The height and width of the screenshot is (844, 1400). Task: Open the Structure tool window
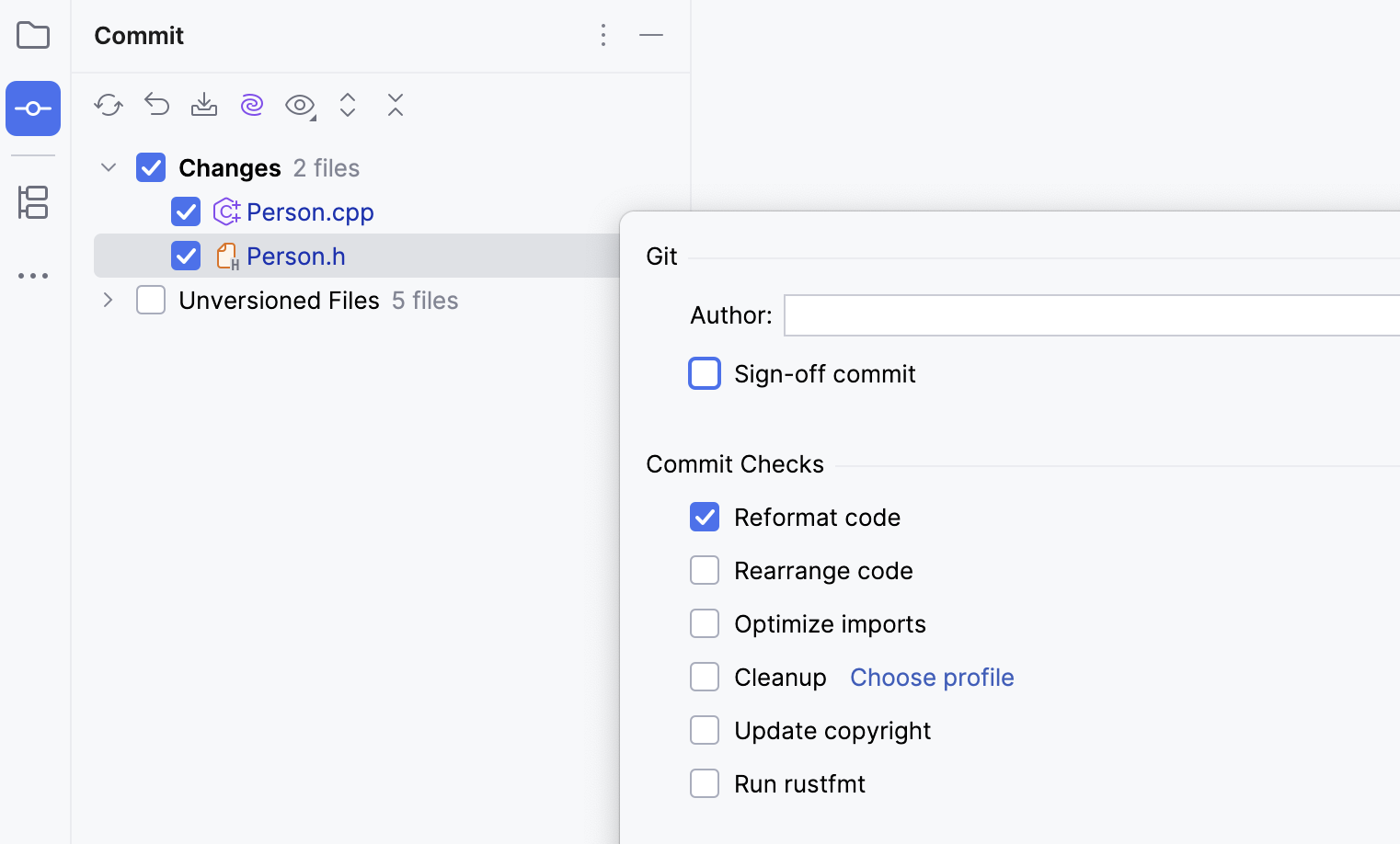pos(33,202)
